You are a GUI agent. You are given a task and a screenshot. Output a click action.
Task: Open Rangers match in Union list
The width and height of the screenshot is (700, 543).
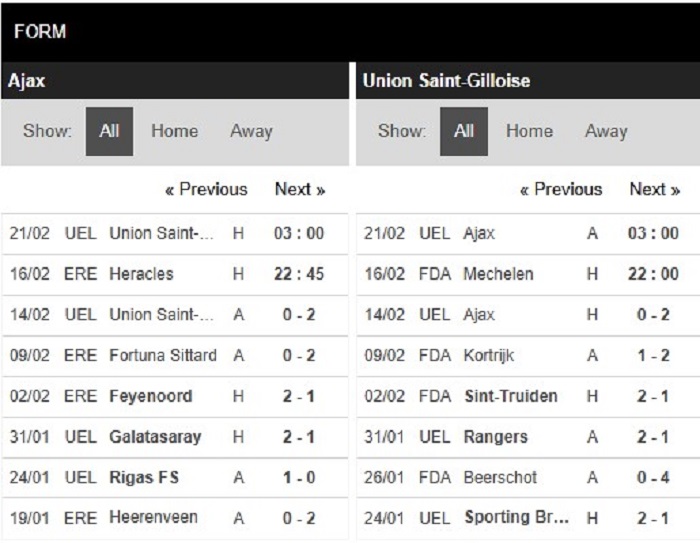click(528, 437)
